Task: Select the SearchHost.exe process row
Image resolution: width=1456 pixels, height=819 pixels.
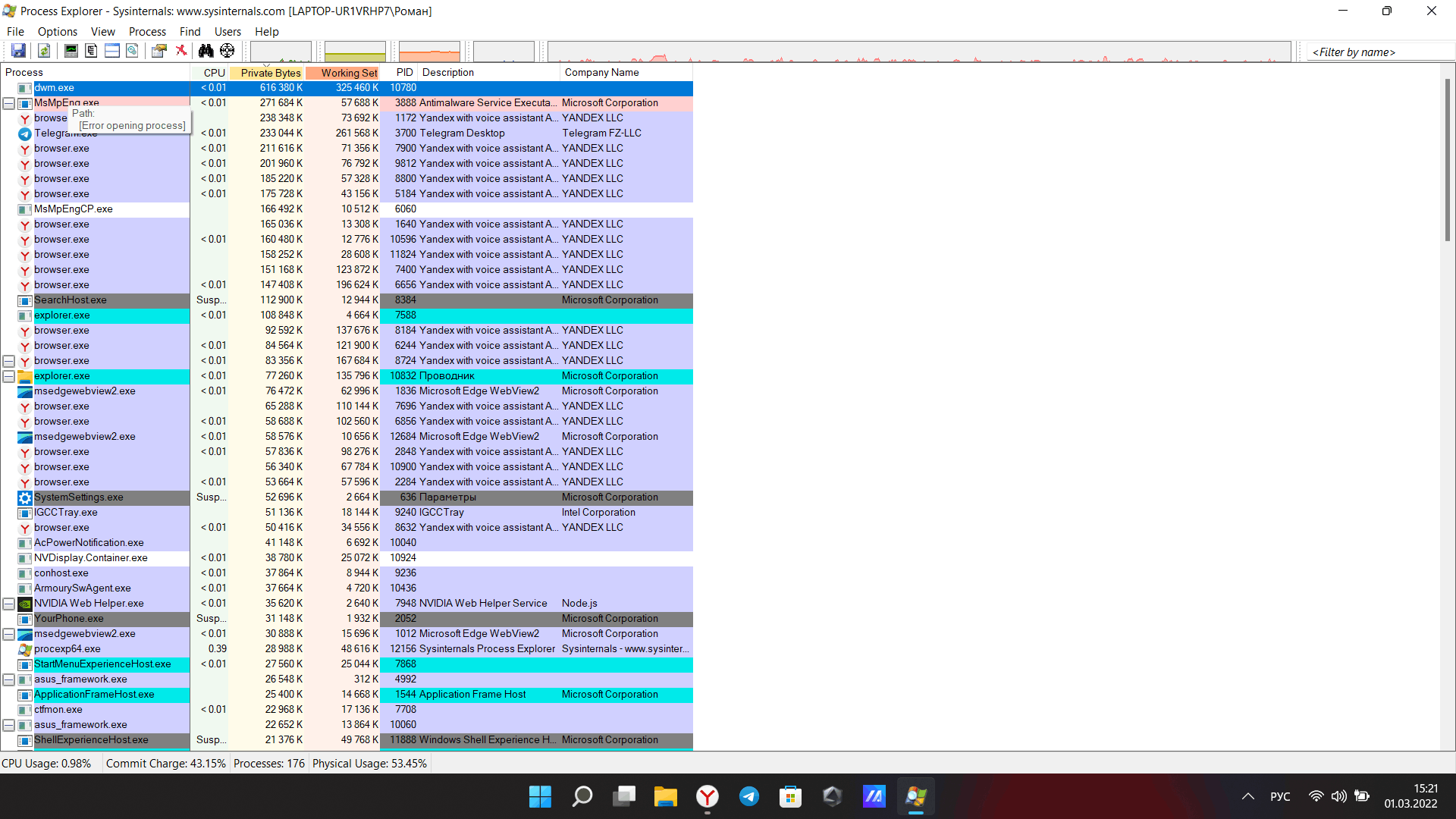Action: coord(347,300)
